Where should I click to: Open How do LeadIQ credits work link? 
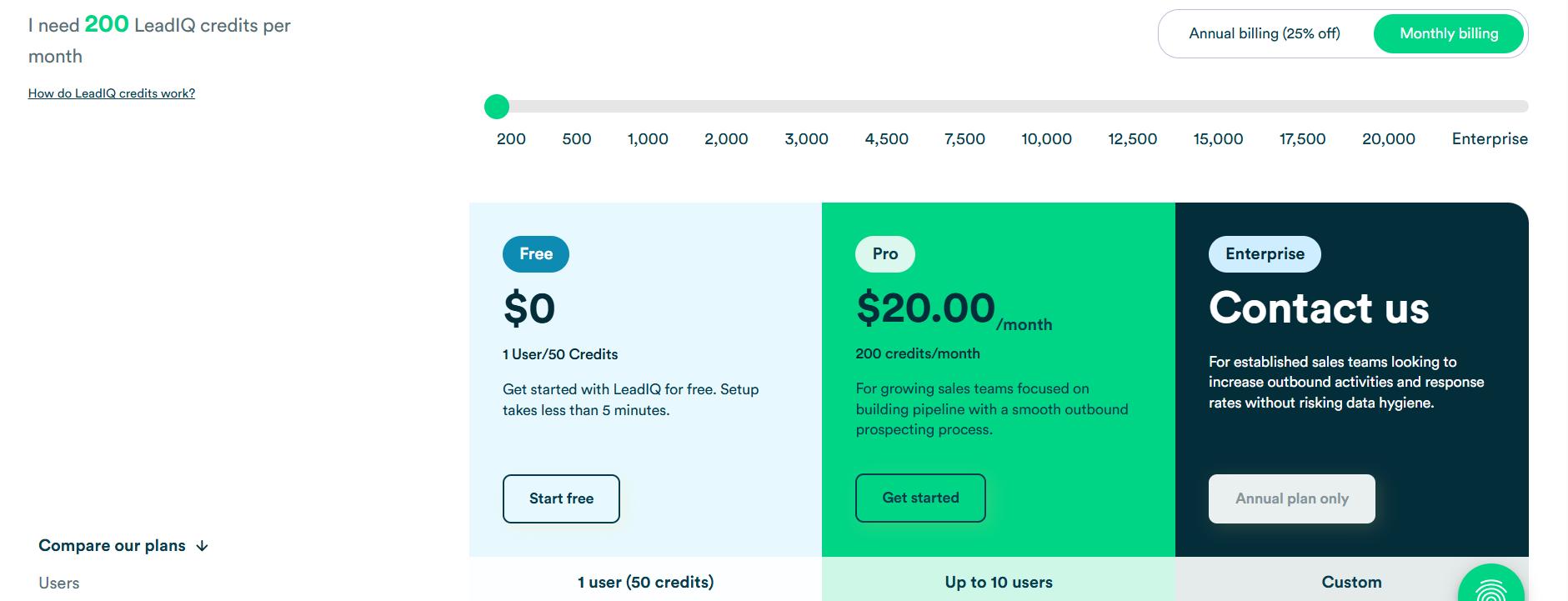tap(111, 93)
